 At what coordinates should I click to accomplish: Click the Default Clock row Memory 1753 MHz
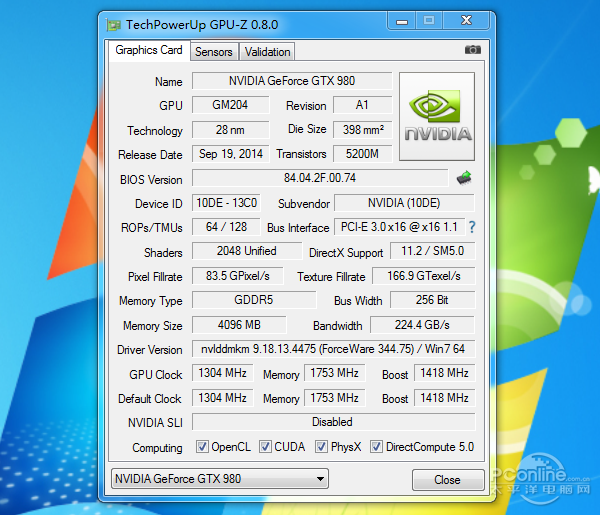tap(334, 398)
